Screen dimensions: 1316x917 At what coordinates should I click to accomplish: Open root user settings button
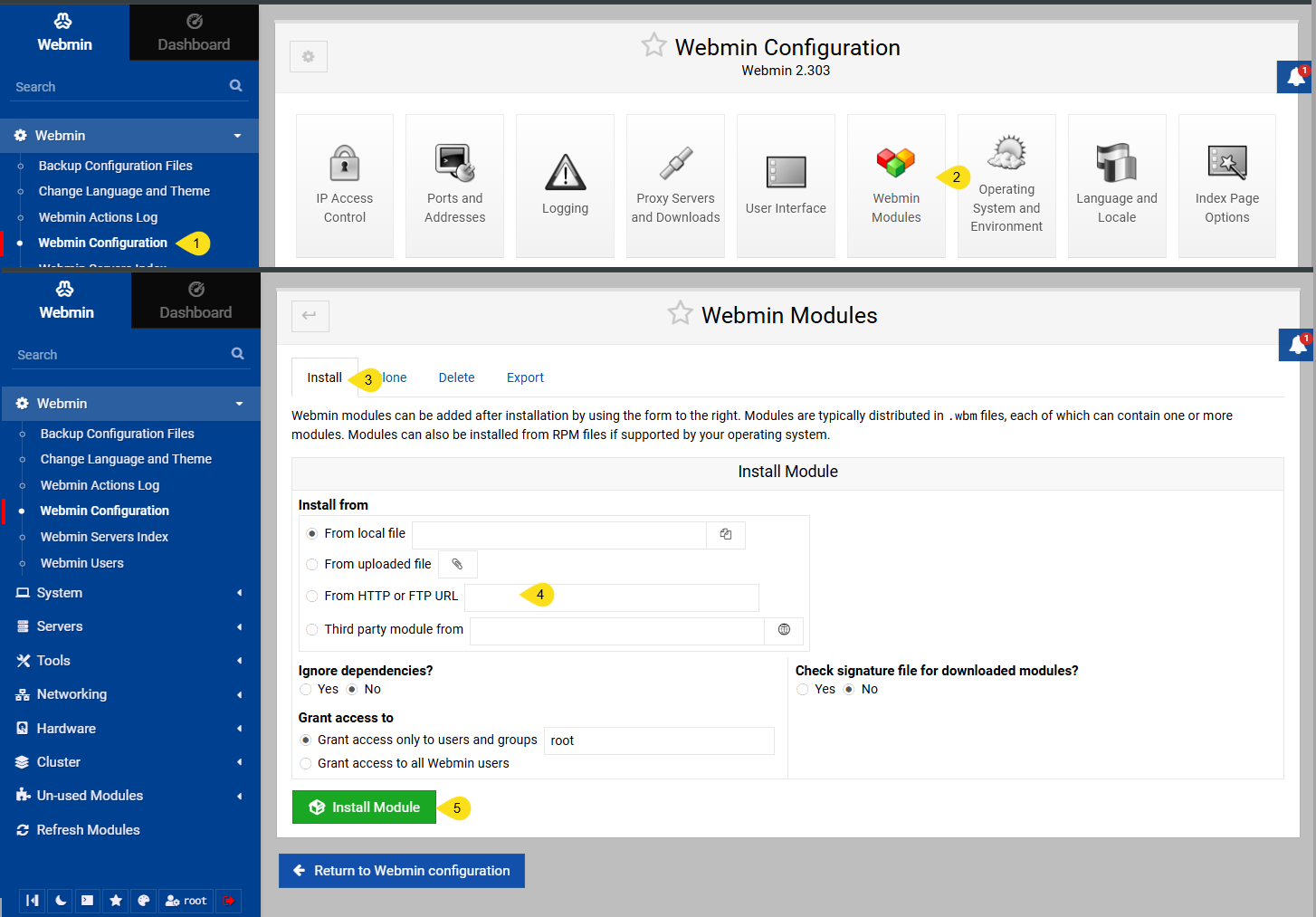coord(186,901)
